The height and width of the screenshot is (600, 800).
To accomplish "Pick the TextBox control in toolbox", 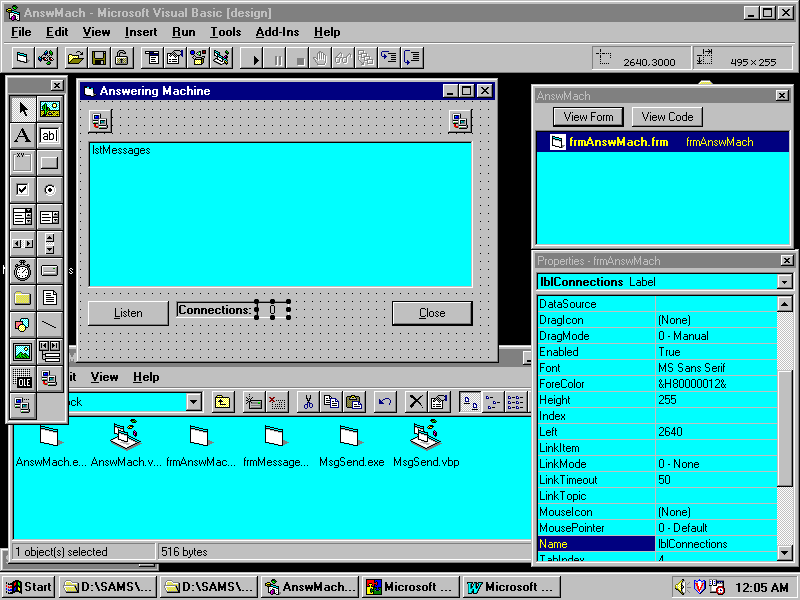I will click(49, 136).
